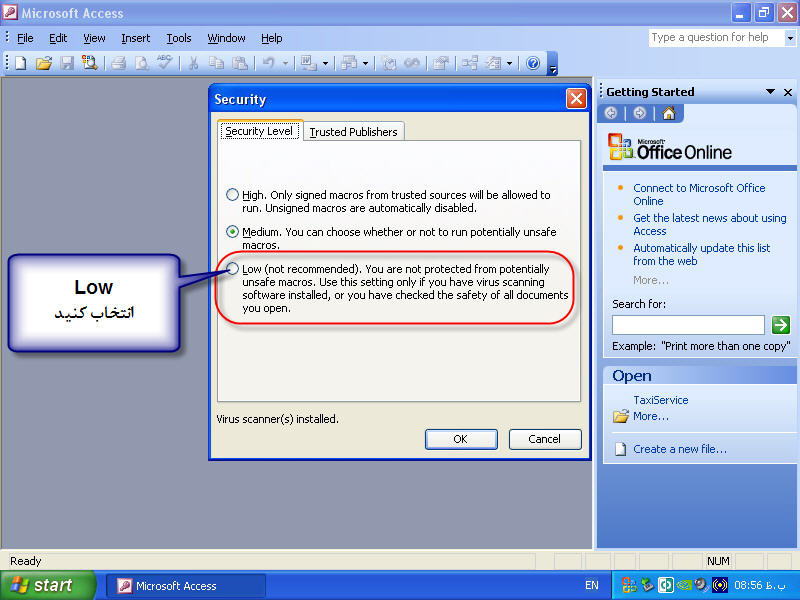This screenshot has height=600, width=800.
Task: Select the Security Level tab
Action: point(259,131)
